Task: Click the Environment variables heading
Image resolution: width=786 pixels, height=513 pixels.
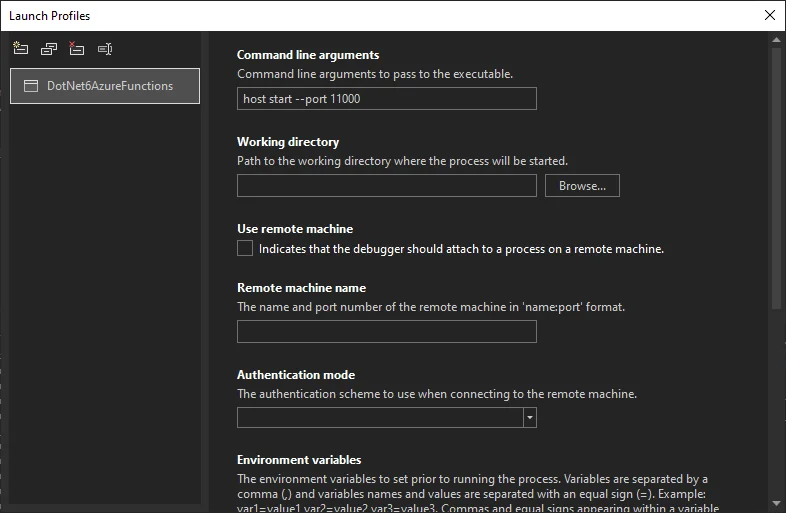Action: pyautogui.click(x=299, y=460)
